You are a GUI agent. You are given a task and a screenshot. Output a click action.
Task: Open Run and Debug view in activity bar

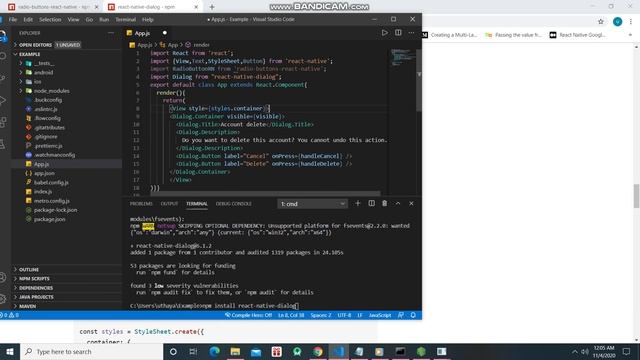(x=3, y=100)
